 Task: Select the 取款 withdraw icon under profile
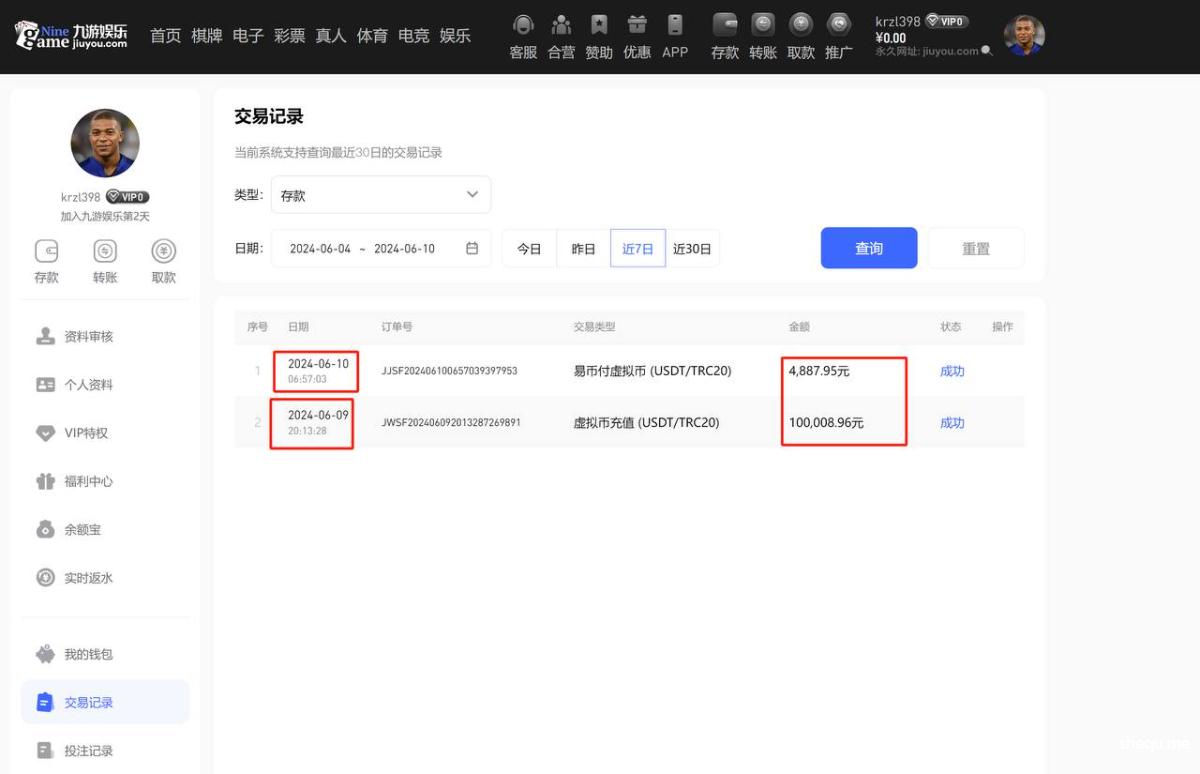[x=164, y=252]
